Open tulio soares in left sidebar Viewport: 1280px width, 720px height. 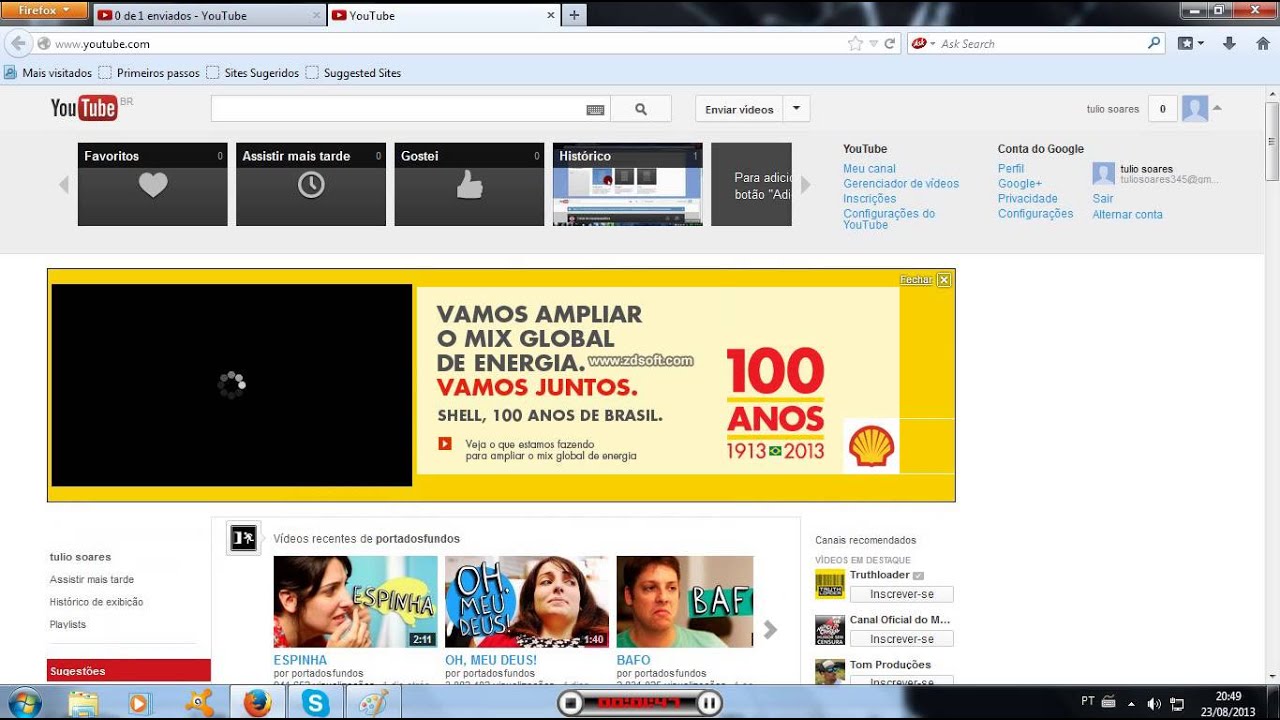point(80,557)
